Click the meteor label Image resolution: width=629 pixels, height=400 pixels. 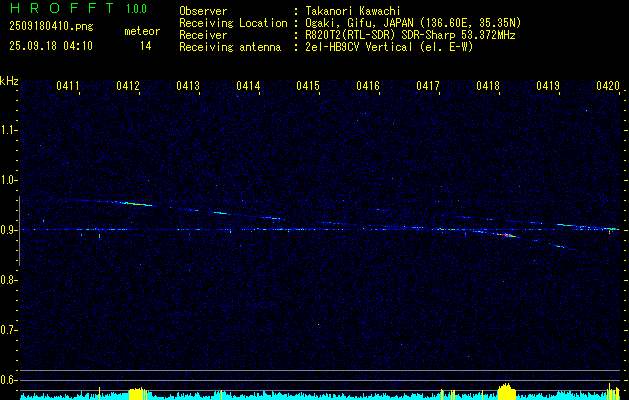click(x=142, y=31)
